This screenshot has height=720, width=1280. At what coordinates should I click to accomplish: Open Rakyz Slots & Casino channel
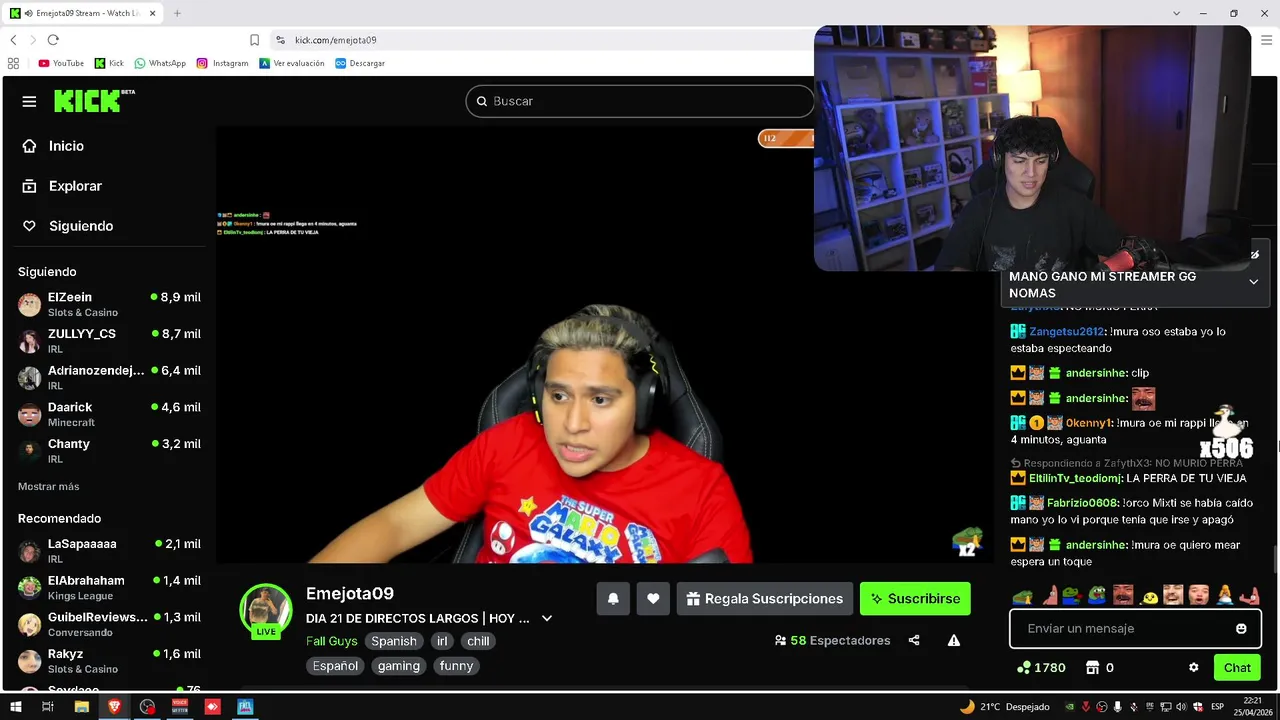click(x=109, y=661)
